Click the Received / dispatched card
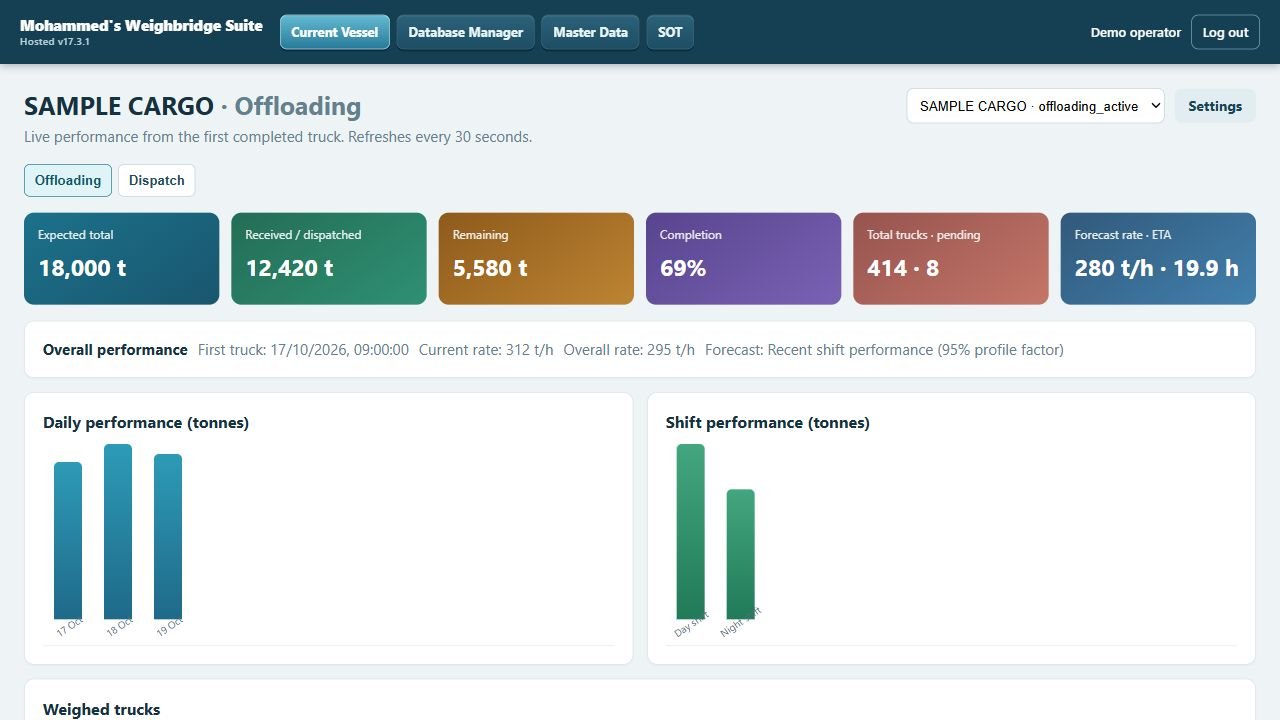 pos(329,258)
